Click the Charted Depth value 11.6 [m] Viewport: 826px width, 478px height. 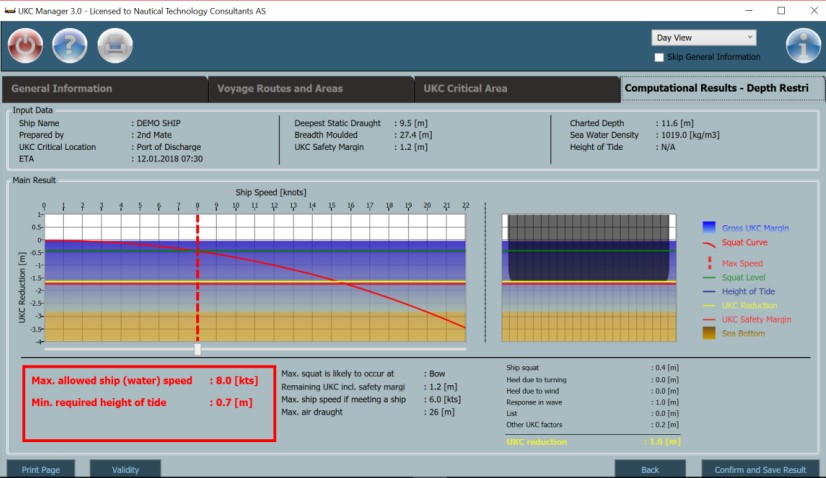point(677,123)
